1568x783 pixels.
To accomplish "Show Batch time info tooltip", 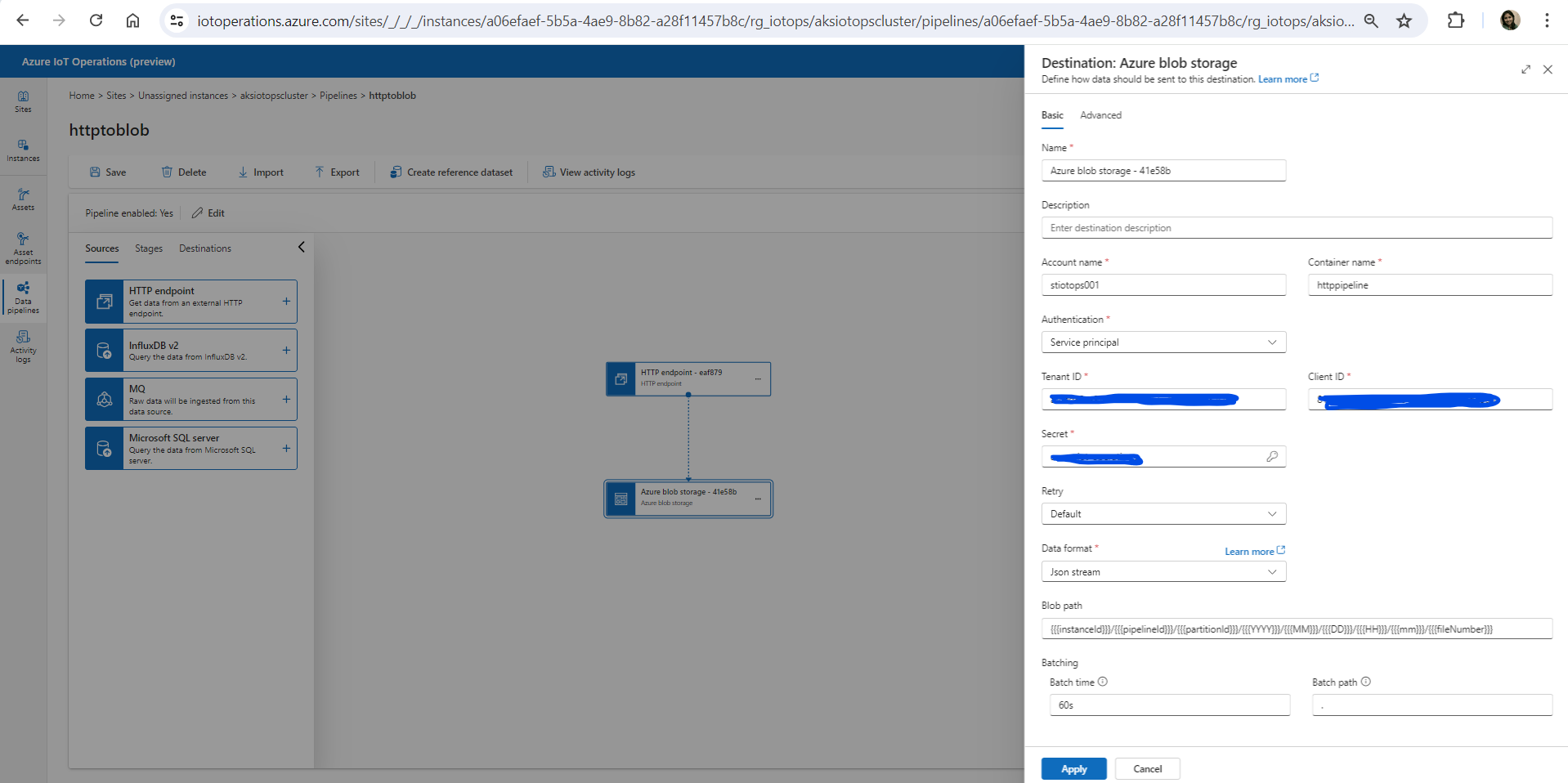I will 1102,682.
